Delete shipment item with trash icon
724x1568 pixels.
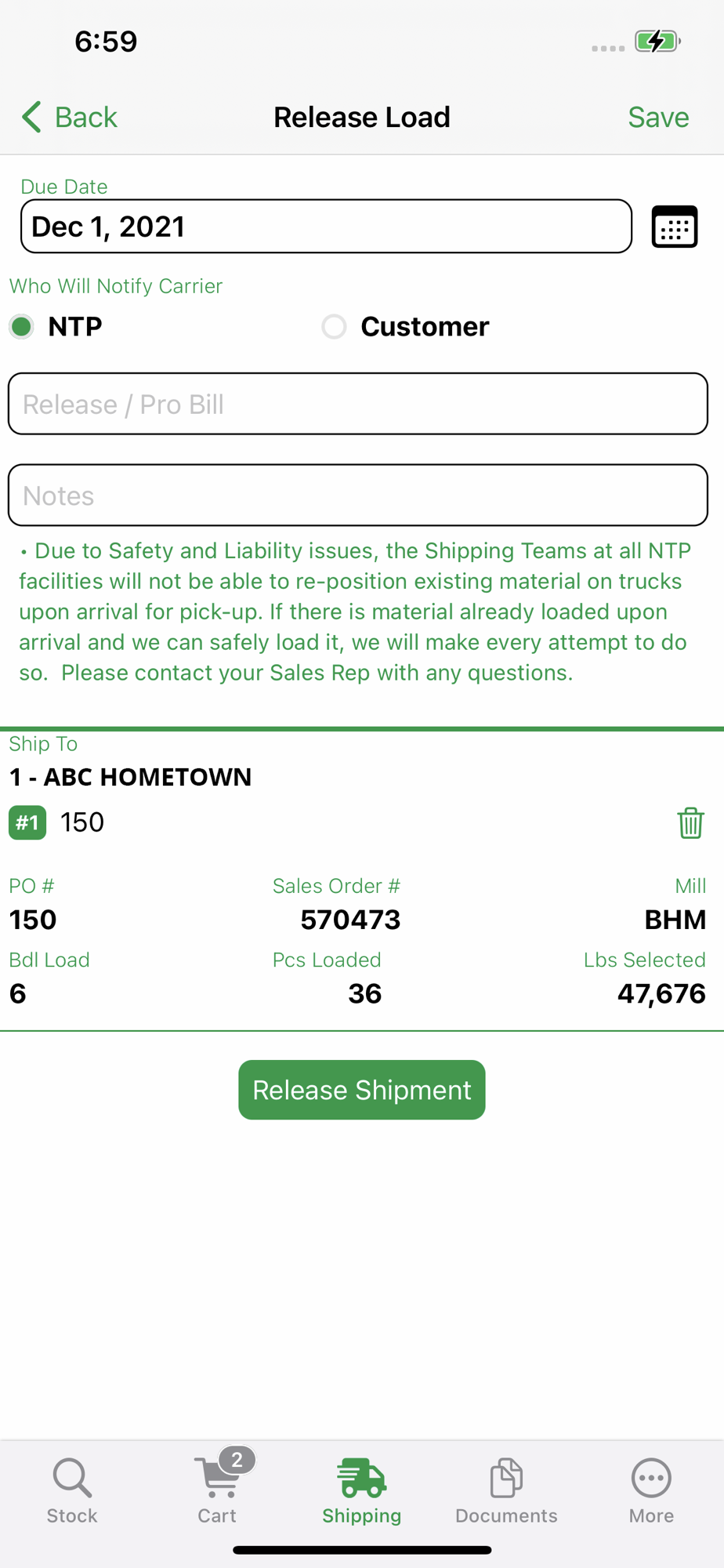pos(690,822)
